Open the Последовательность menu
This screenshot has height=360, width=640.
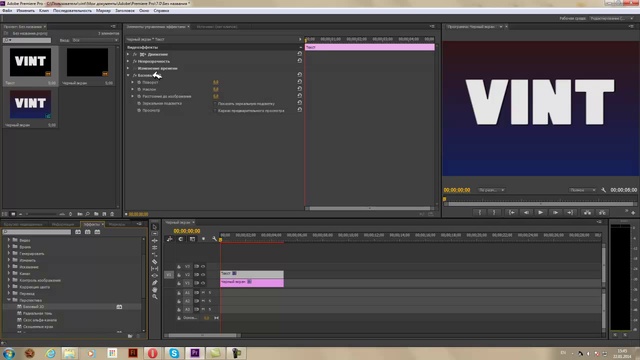point(72,11)
